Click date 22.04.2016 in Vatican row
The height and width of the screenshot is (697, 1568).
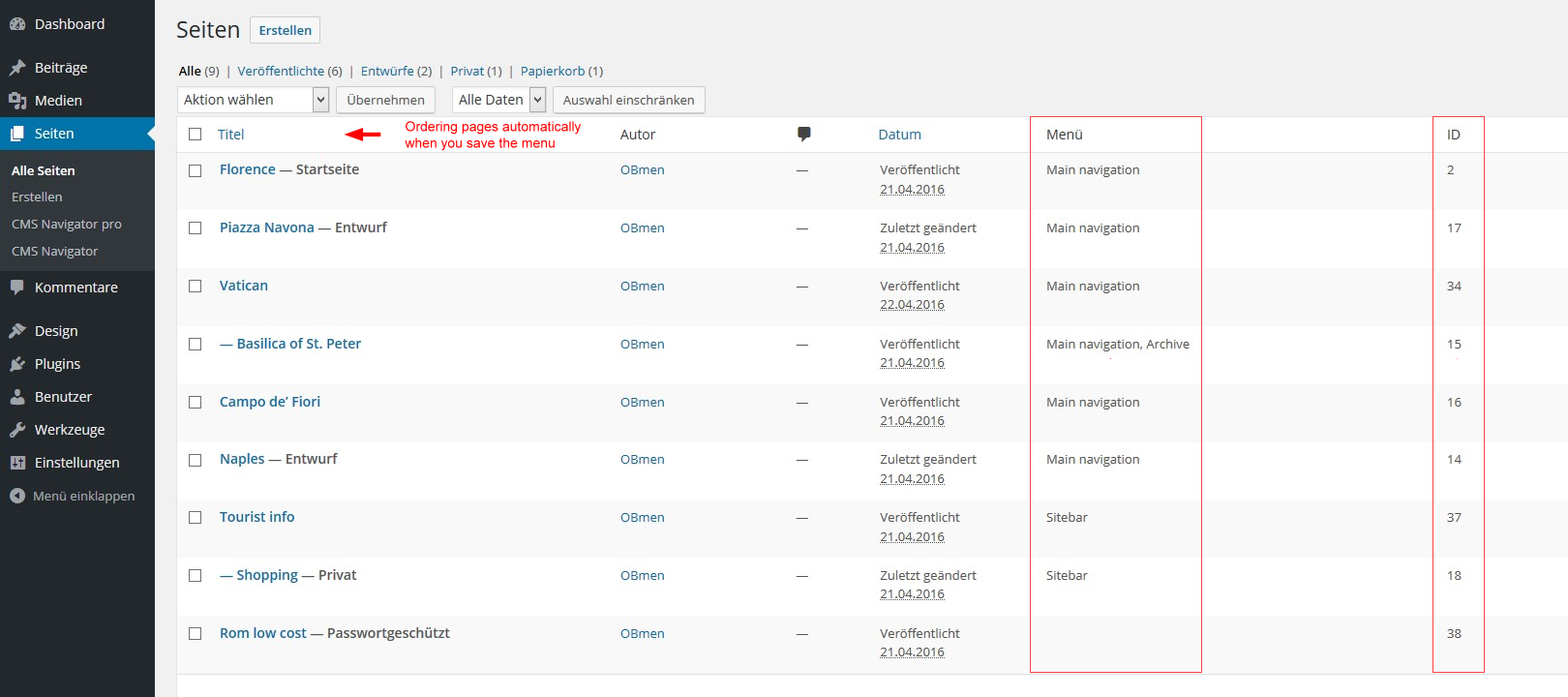[x=912, y=305]
